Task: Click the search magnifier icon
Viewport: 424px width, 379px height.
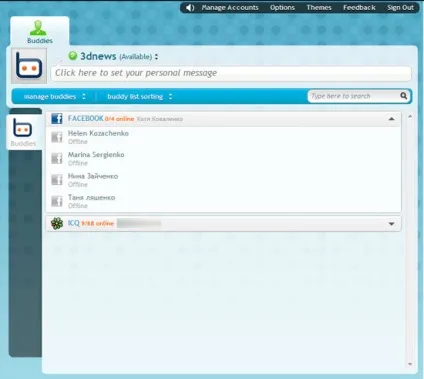Action: click(x=404, y=96)
